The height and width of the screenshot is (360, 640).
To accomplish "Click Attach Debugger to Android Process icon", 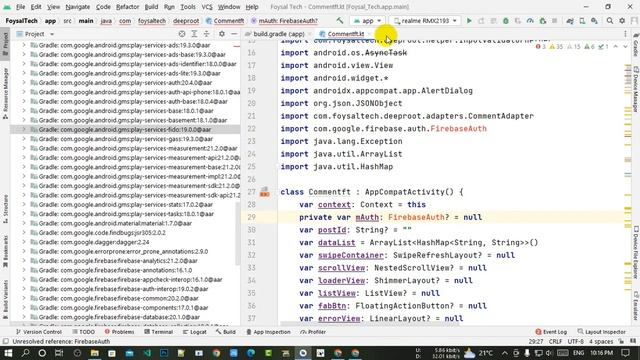I will point(542,20).
